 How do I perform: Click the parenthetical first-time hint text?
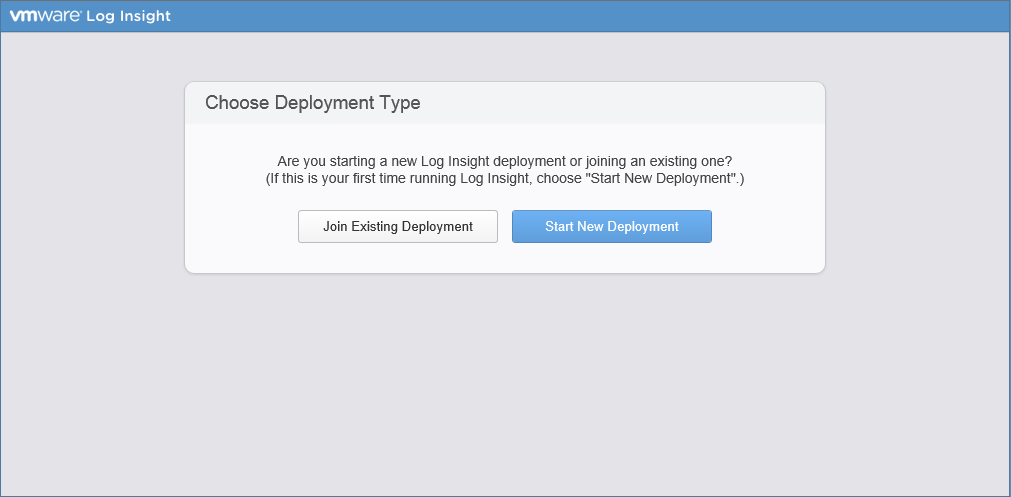(x=504, y=178)
